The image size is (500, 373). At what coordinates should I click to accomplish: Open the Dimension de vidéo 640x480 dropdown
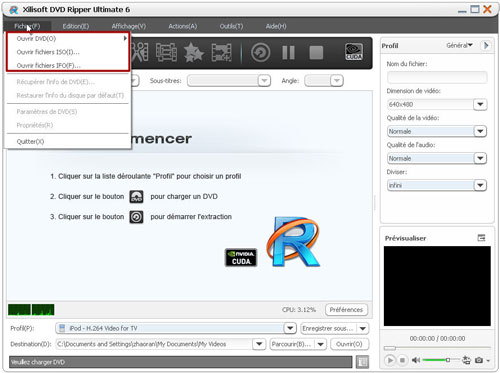[x=480, y=104]
